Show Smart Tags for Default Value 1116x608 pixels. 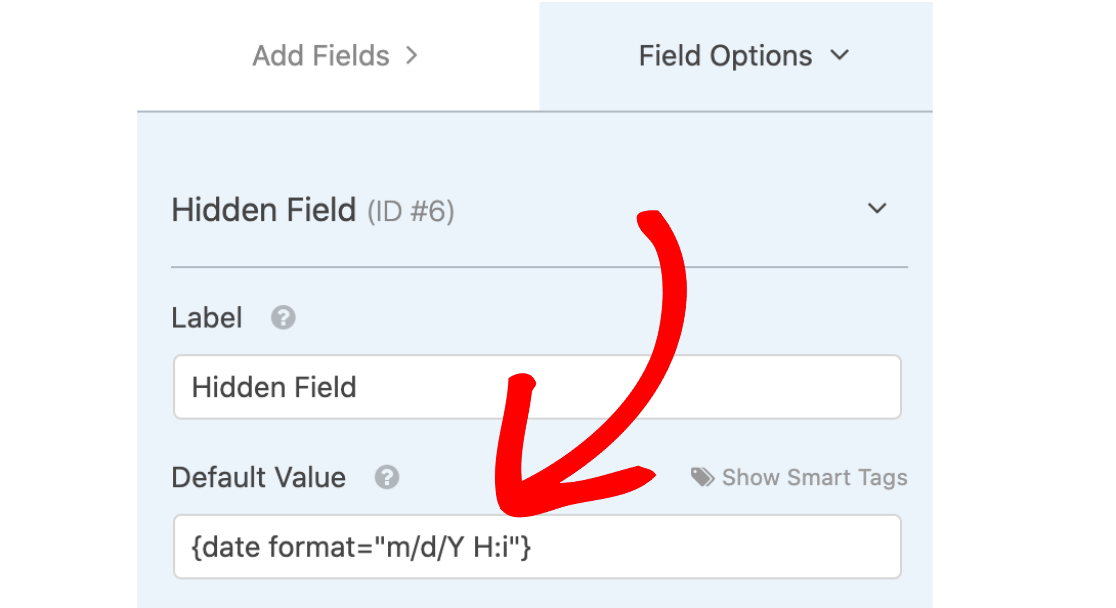click(x=799, y=478)
